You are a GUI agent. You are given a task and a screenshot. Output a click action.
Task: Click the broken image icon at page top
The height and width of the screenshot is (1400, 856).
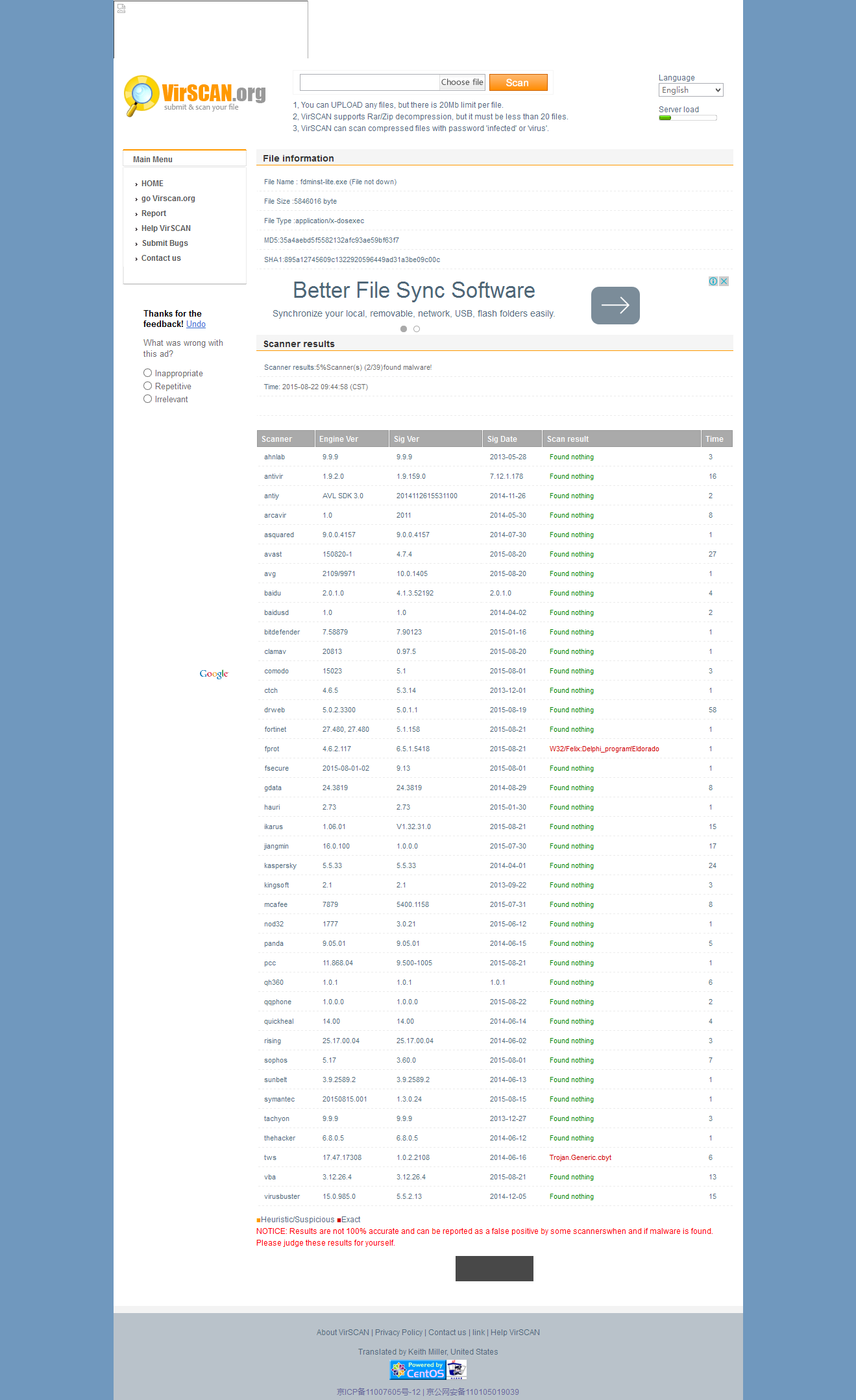coord(121,8)
